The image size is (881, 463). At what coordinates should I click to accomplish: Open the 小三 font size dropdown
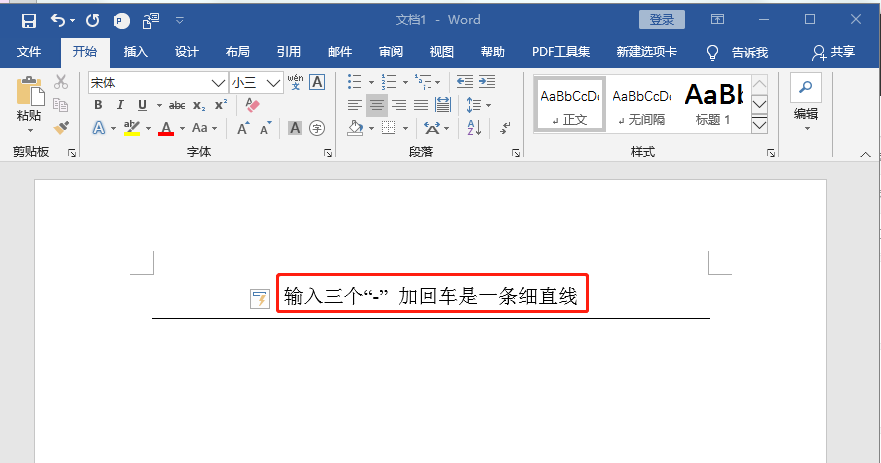coord(273,83)
